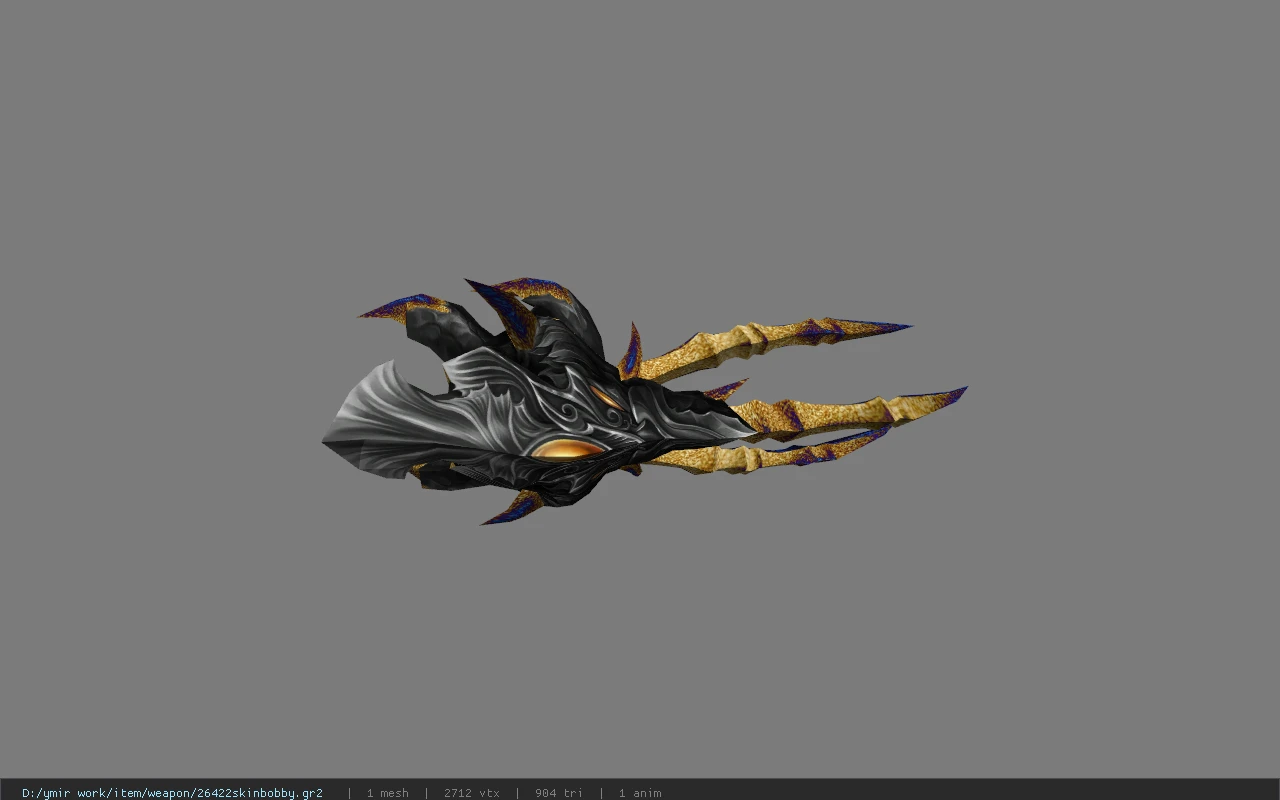This screenshot has height=800, width=1280.
Task: Select the "2712 vtx" vertex count
Action: [472, 793]
